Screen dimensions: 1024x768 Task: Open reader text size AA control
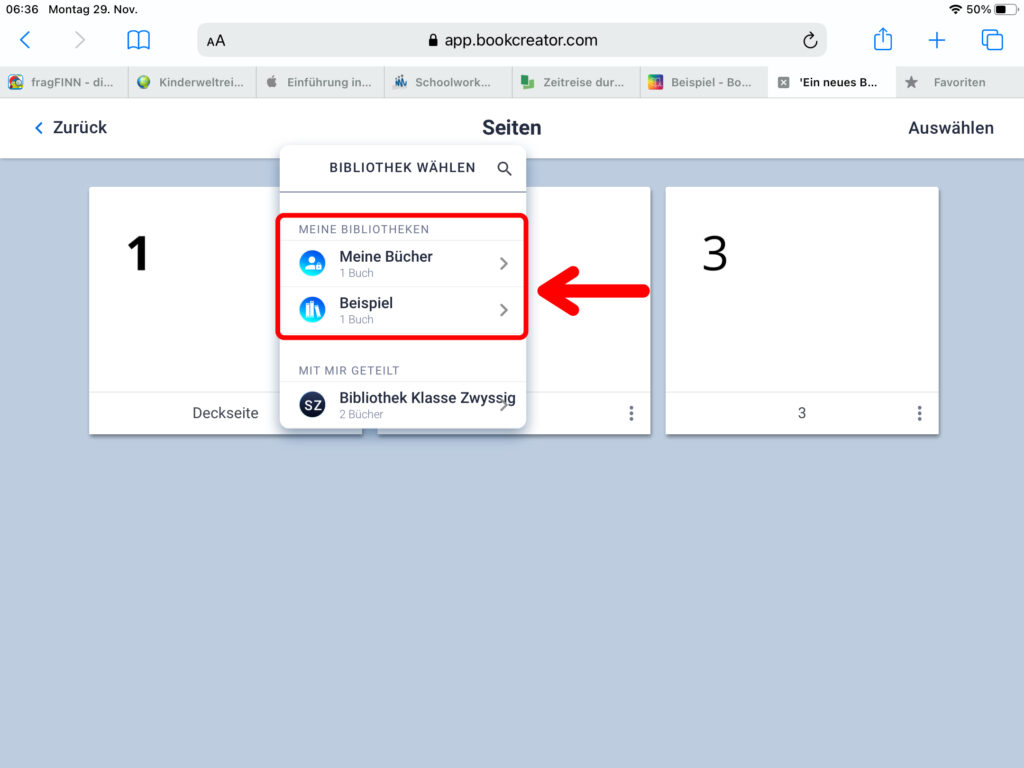coord(216,41)
